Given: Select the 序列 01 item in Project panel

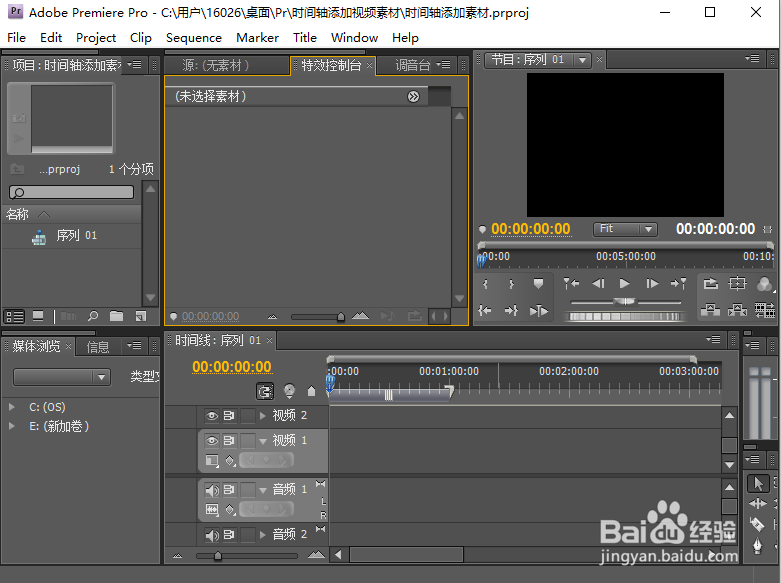Looking at the screenshot, I should pos(76,235).
